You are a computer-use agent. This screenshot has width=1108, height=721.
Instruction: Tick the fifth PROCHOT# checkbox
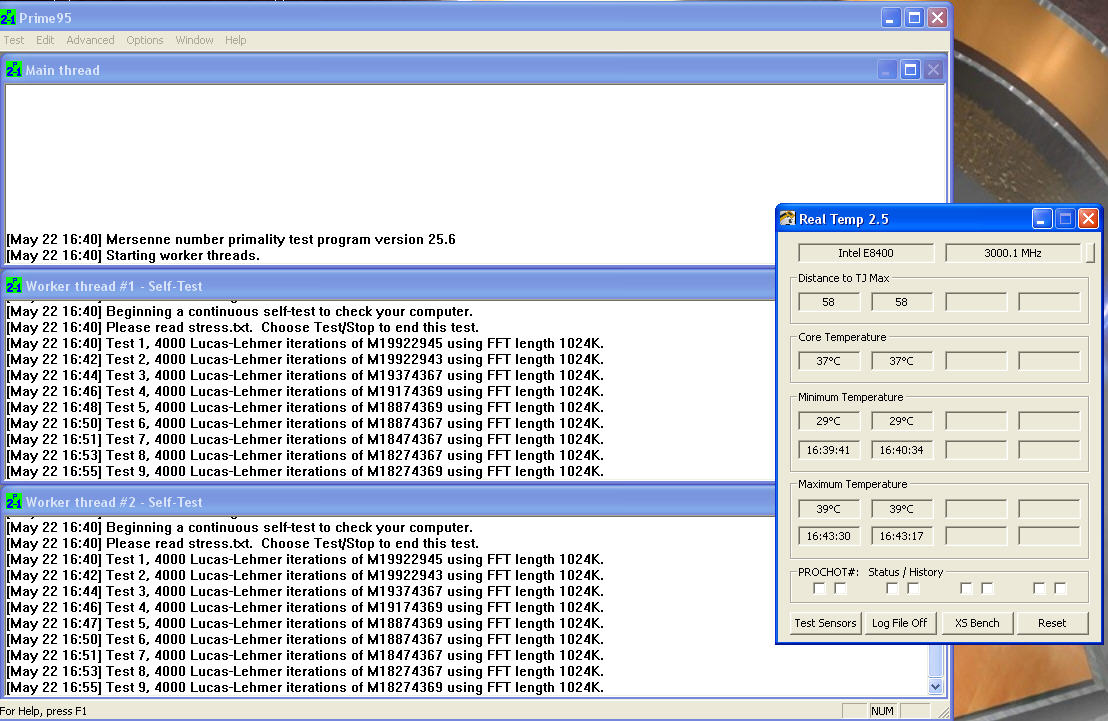[966, 588]
